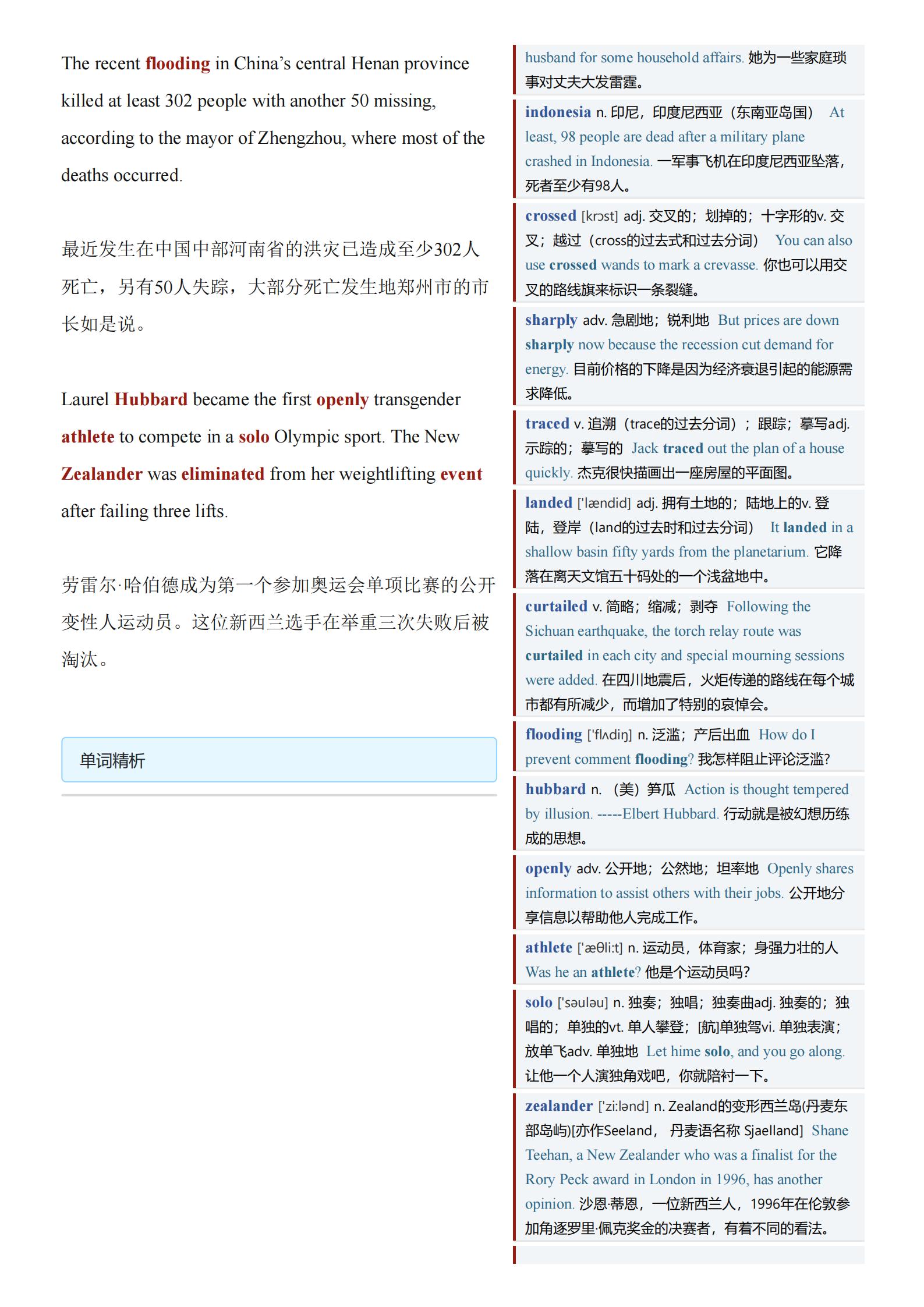Click the sentence 'Was he an athlete?'
Screen dimensions: 924x1307
(583, 972)
